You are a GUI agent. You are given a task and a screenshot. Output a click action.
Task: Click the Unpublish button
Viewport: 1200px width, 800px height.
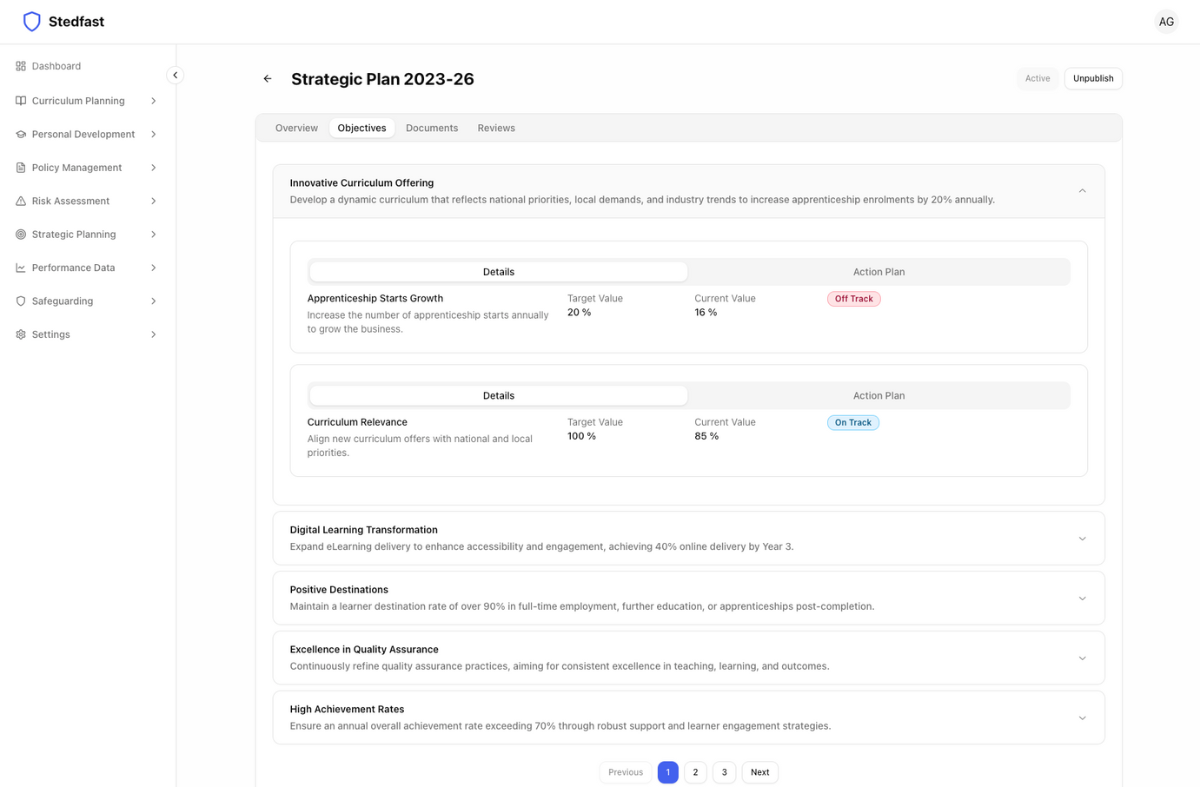[1093, 79]
